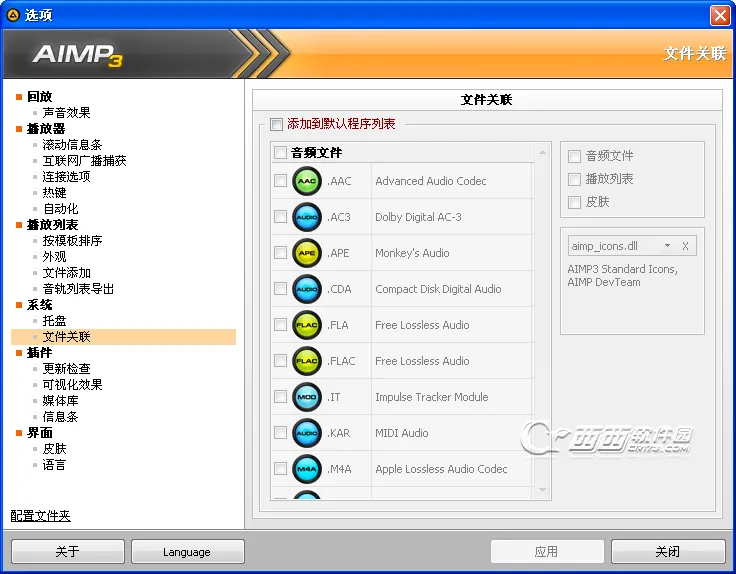Check the .FLA association checkbox
Image resolution: width=736 pixels, height=574 pixels.
280,325
